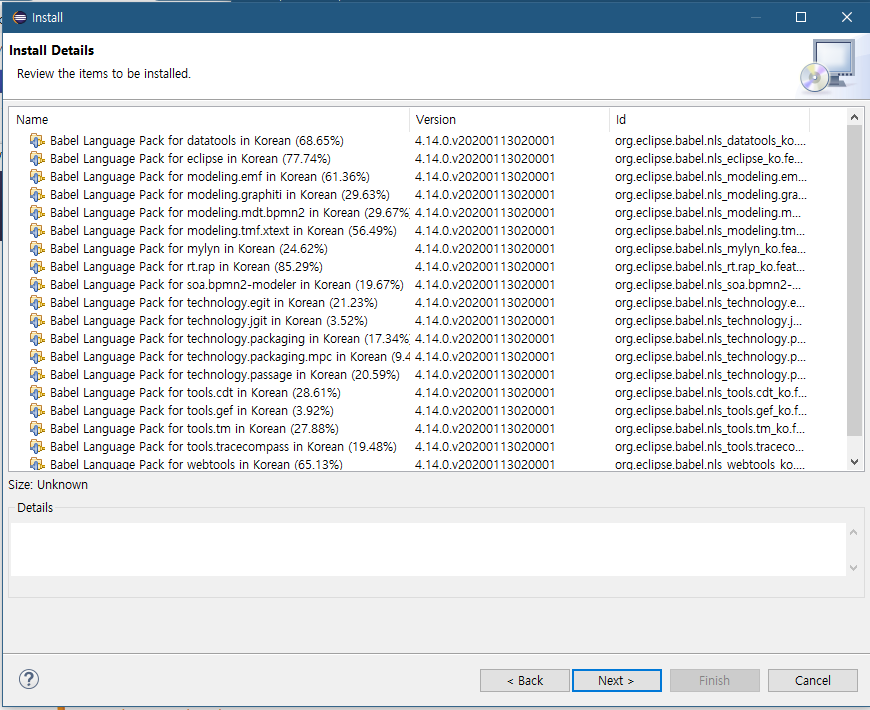
Task: Click the Eclipse logo in the title bar
Action: 19,17
